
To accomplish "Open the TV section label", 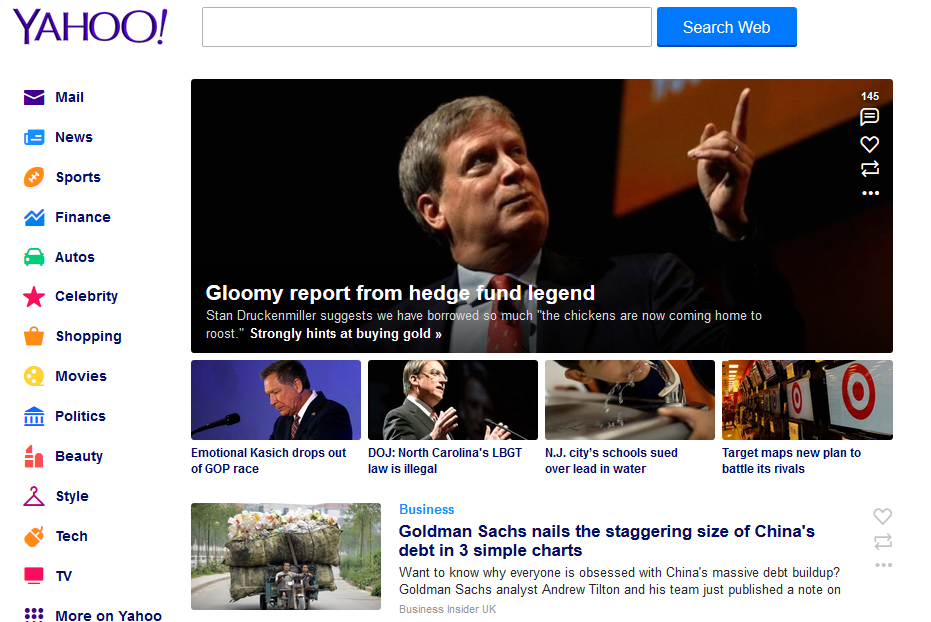I will (x=64, y=576).
